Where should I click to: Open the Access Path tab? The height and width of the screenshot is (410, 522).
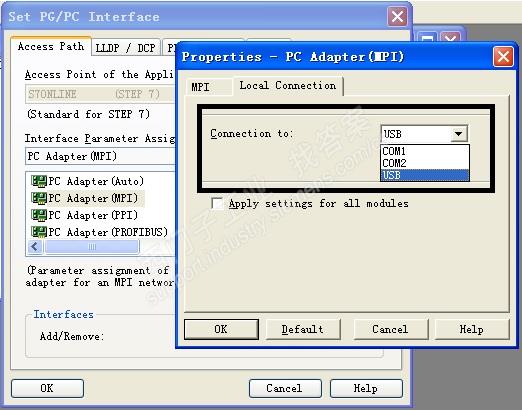click(51, 46)
